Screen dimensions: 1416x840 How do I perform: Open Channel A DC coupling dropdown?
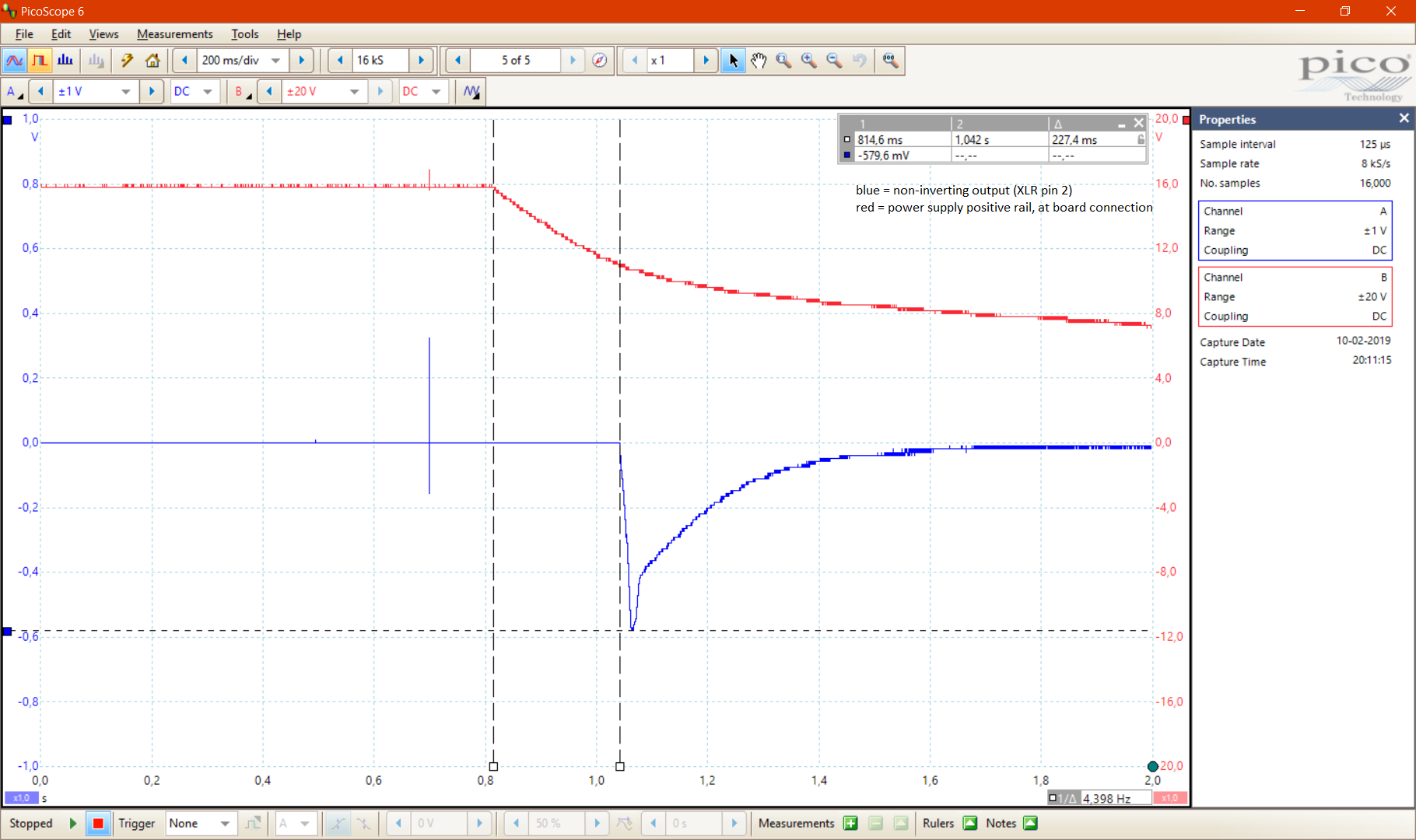(x=208, y=91)
